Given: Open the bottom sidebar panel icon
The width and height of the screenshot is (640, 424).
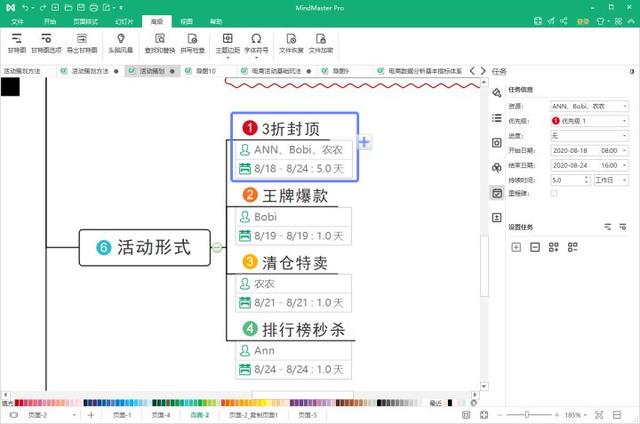Looking at the screenshot, I should [497, 218].
